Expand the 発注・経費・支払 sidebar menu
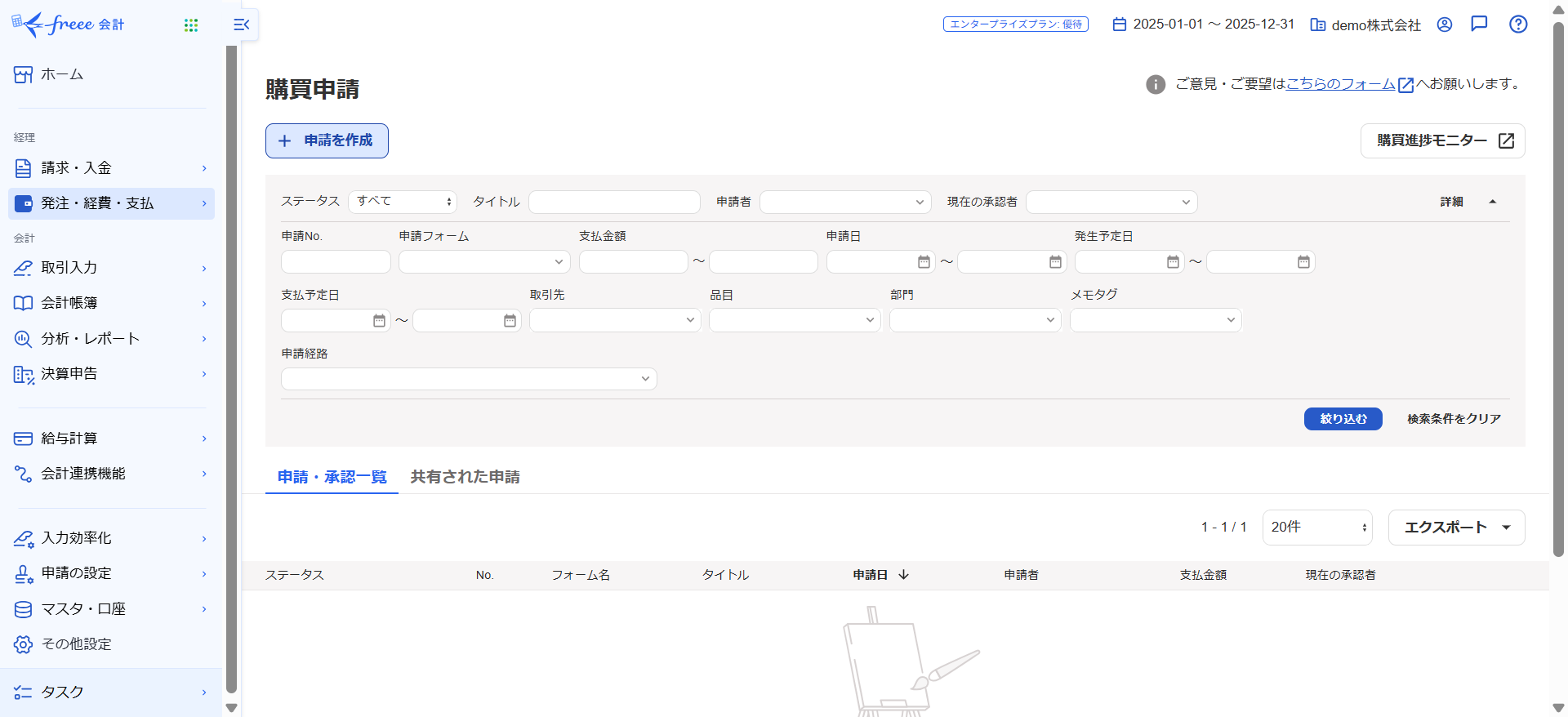 (x=111, y=203)
